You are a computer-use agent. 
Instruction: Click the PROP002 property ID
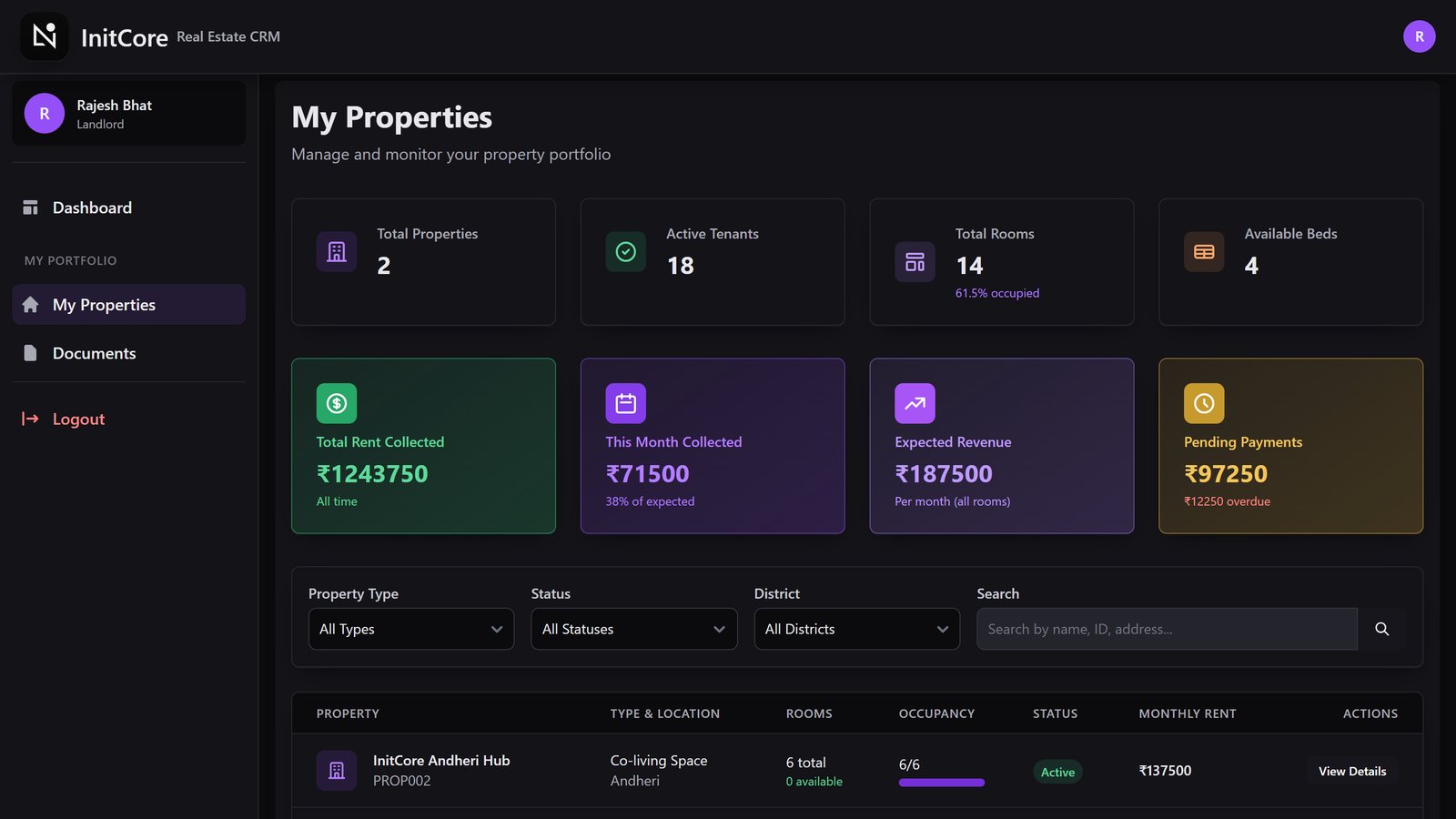[402, 781]
